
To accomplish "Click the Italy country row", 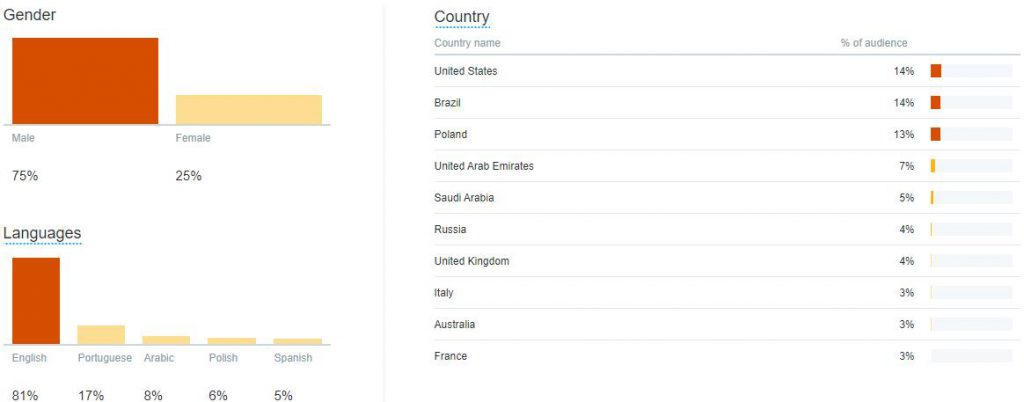I will tap(723, 292).
